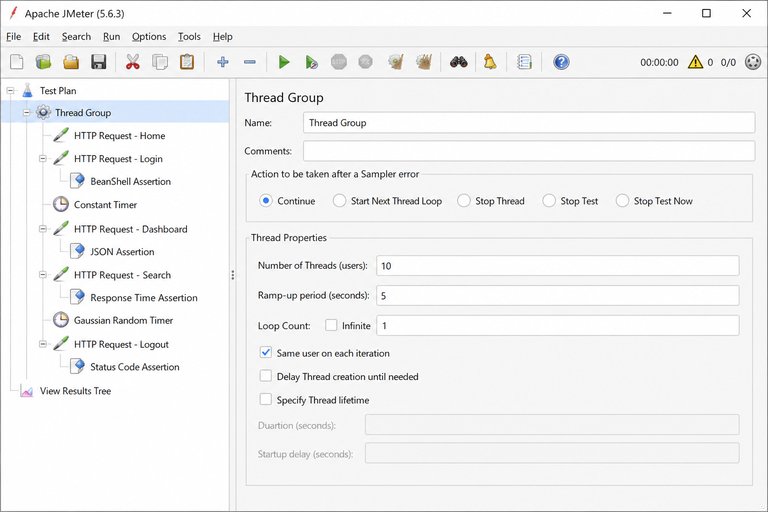Image resolution: width=768 pixels, height=512 pixels.
Task: Click the Start no pauses icon
Action: point(311,62)
